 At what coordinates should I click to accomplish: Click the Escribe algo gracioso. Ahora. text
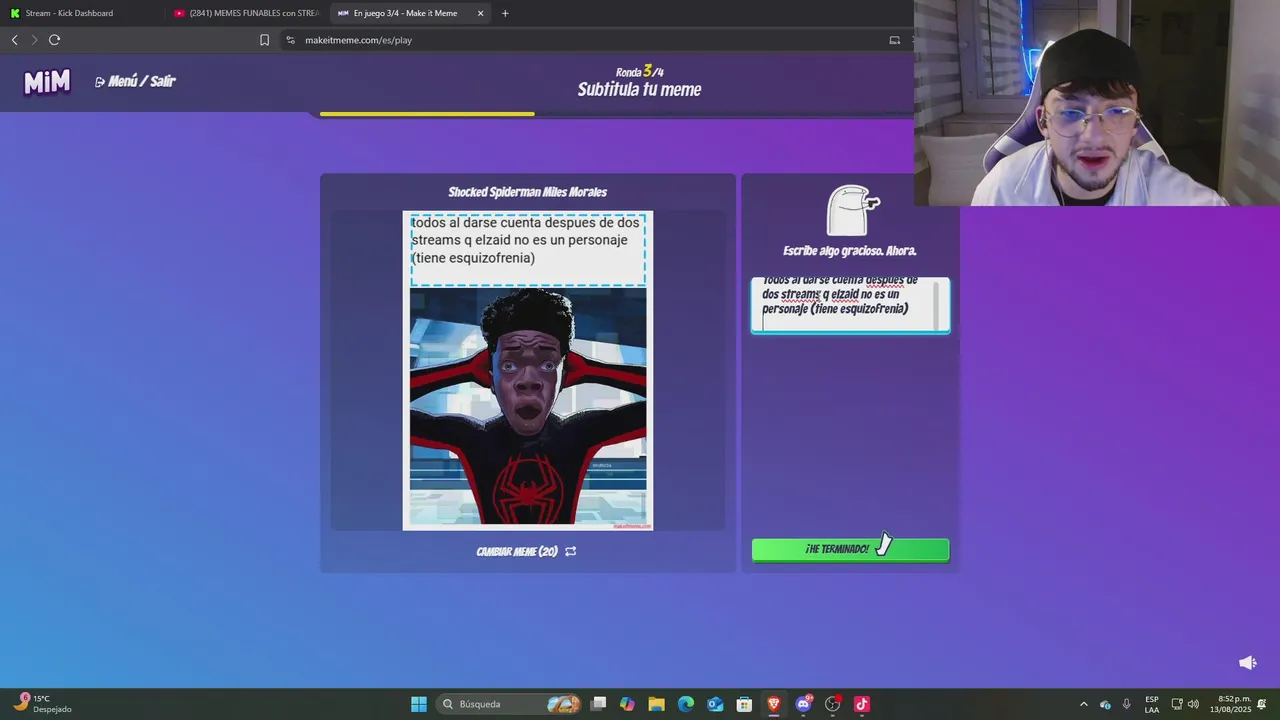click(x=850, y=251)
